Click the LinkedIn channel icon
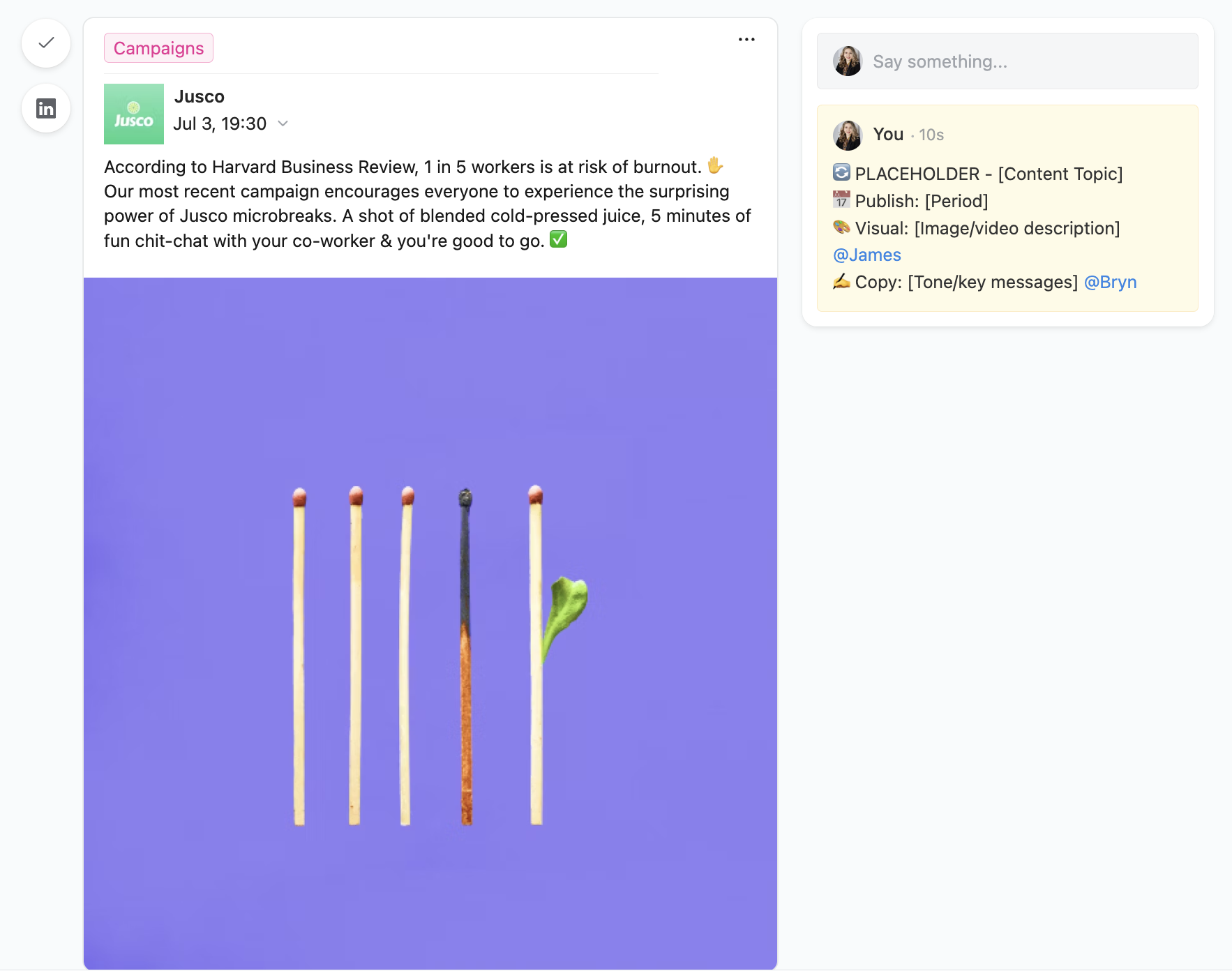 coord(46,109)
